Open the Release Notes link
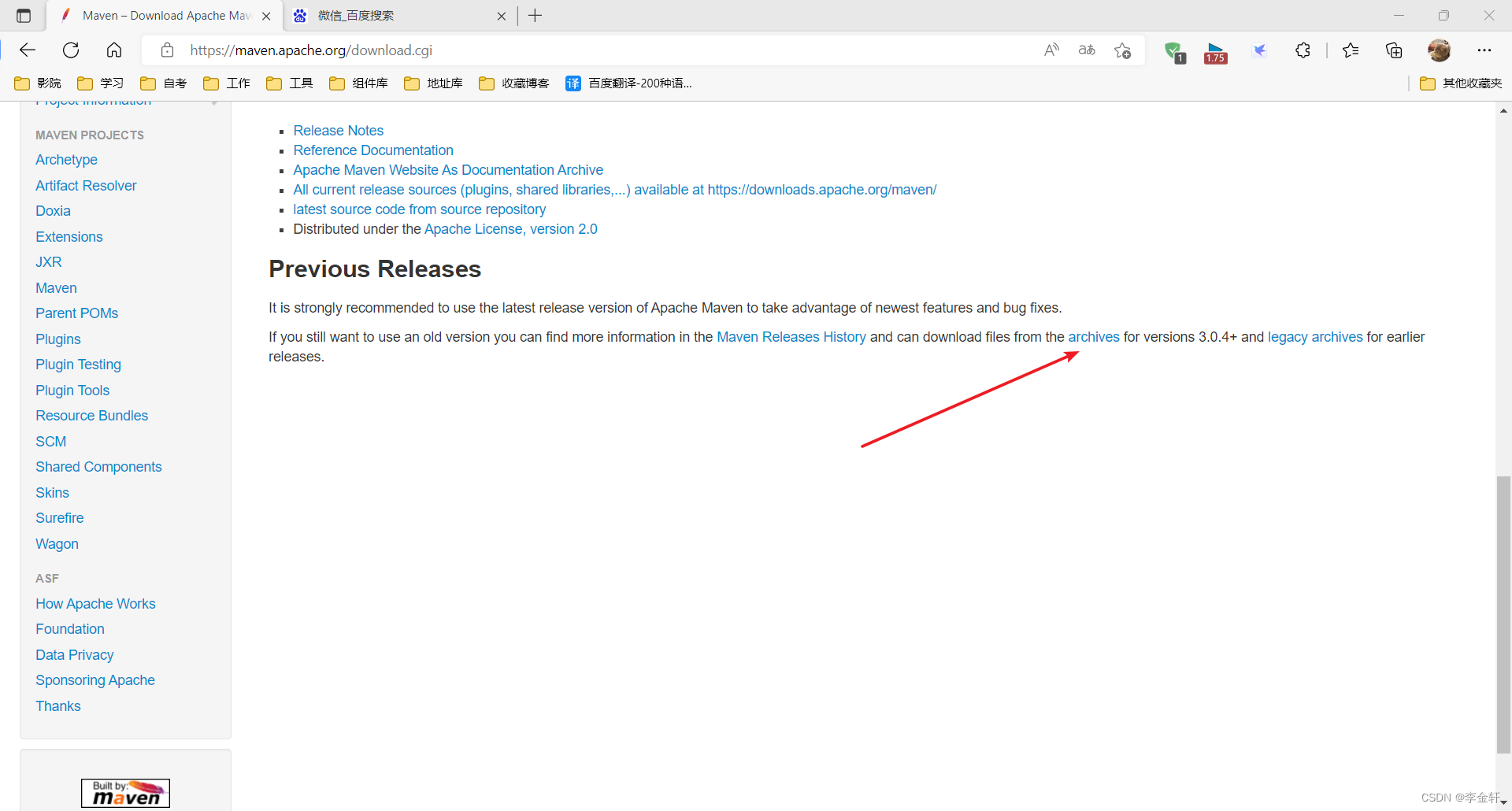The image size is (1512, 811). click(x=339, y=131)
